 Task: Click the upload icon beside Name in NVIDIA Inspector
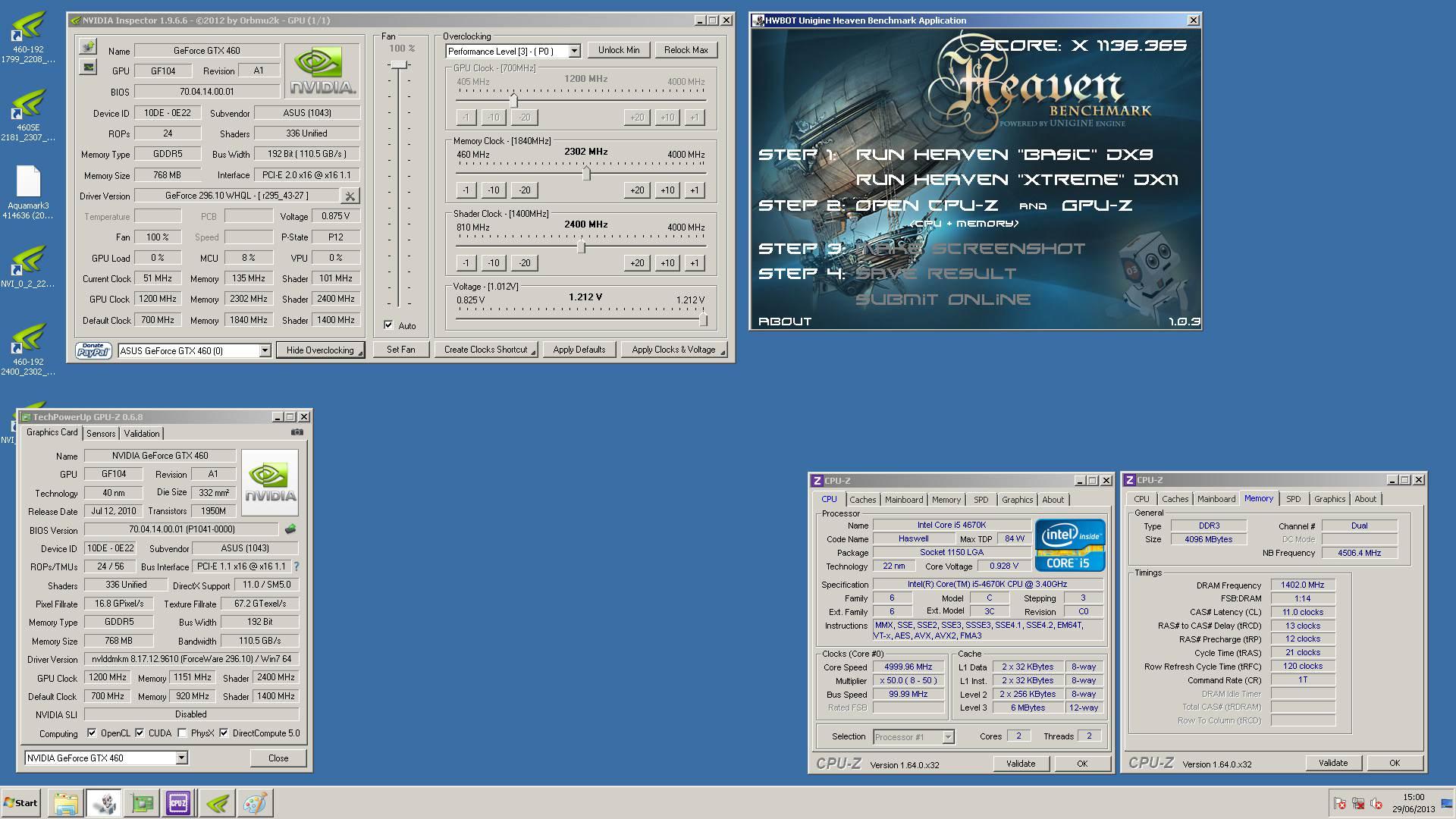click(x=88, y=47)
